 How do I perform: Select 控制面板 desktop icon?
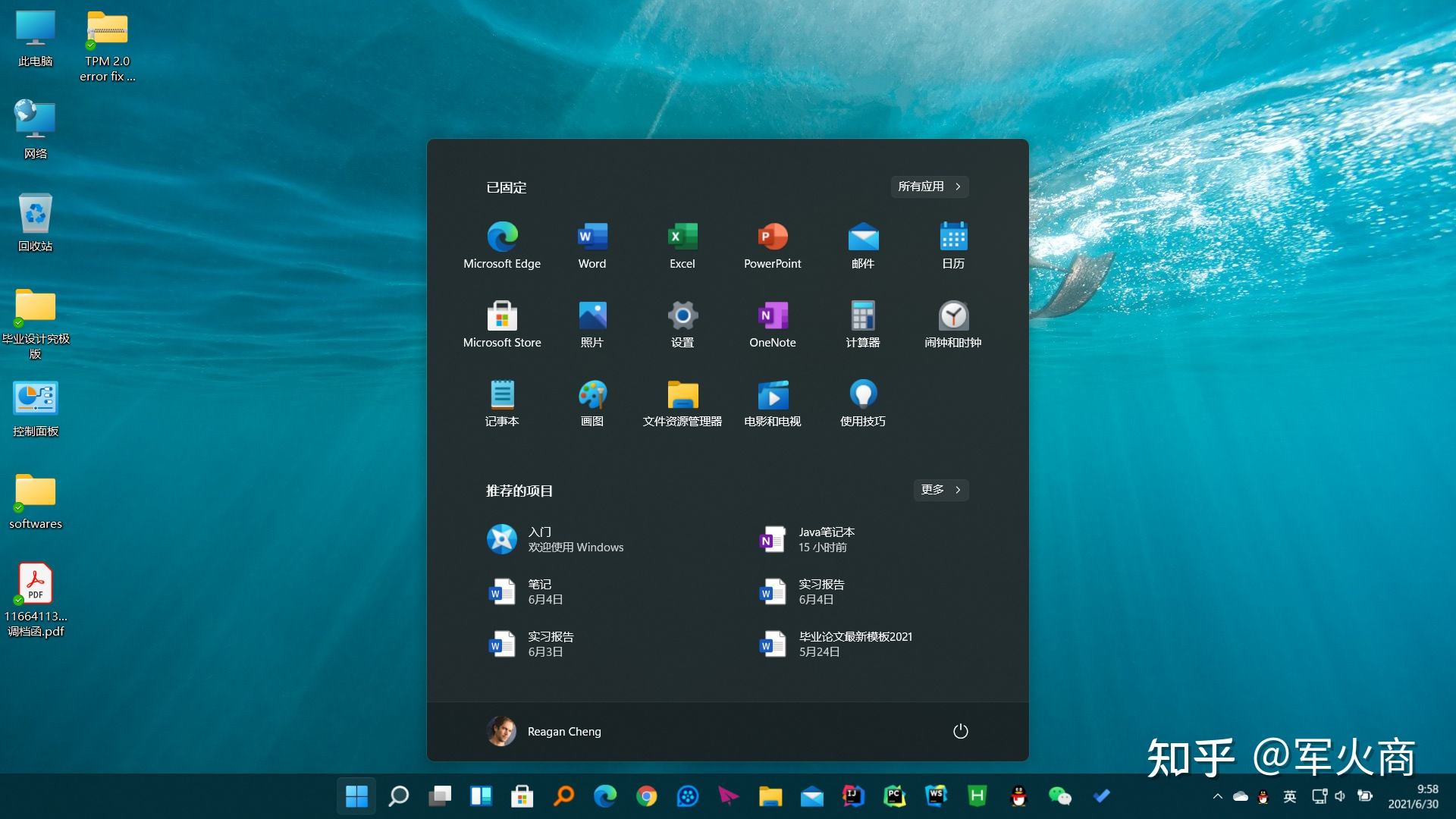pos(36,409)
